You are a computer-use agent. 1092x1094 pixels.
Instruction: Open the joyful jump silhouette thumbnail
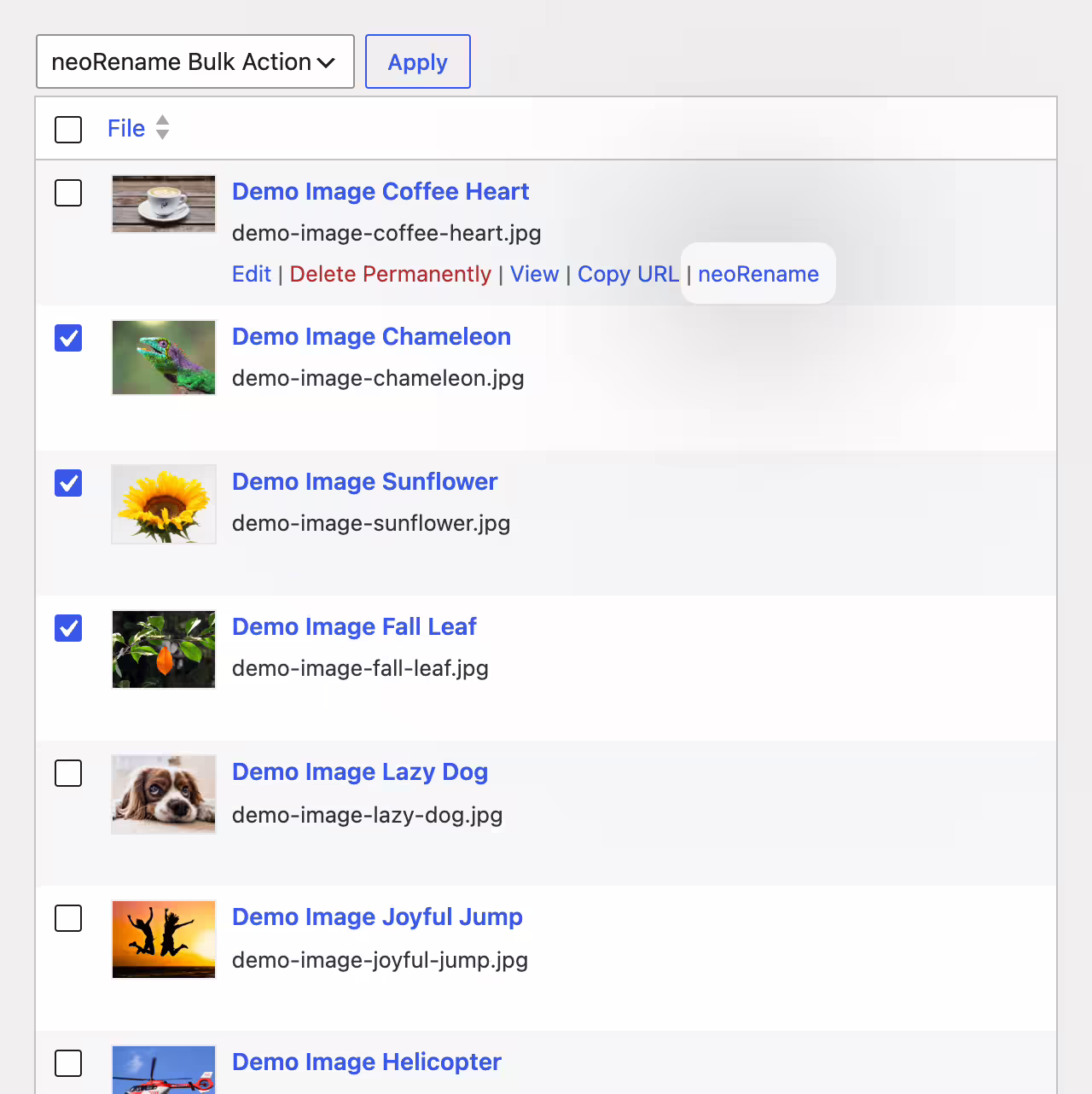(x=164, y=940)
